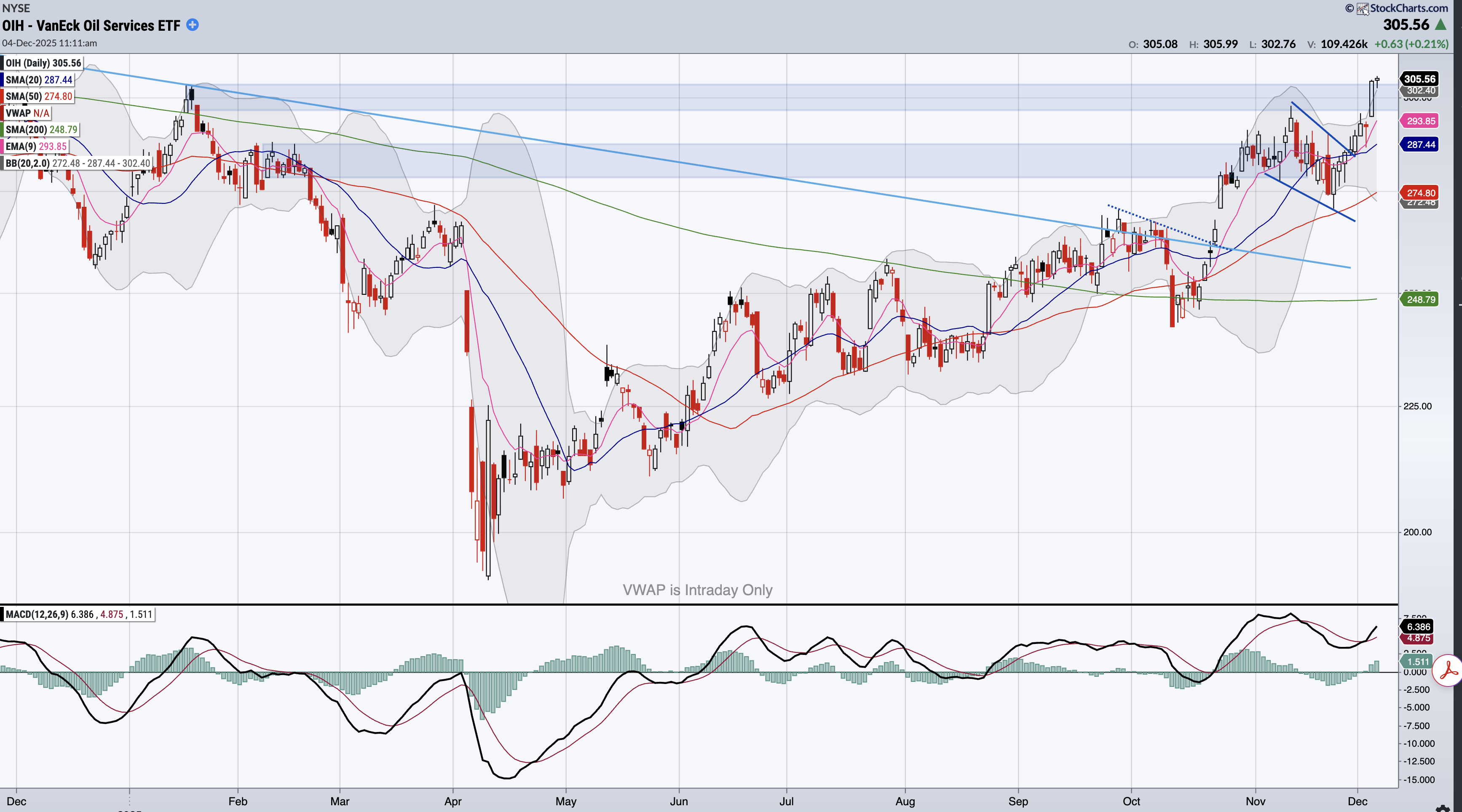Open the red Adobe PDF floating button
The image size is (1462, 812).
1448,671
